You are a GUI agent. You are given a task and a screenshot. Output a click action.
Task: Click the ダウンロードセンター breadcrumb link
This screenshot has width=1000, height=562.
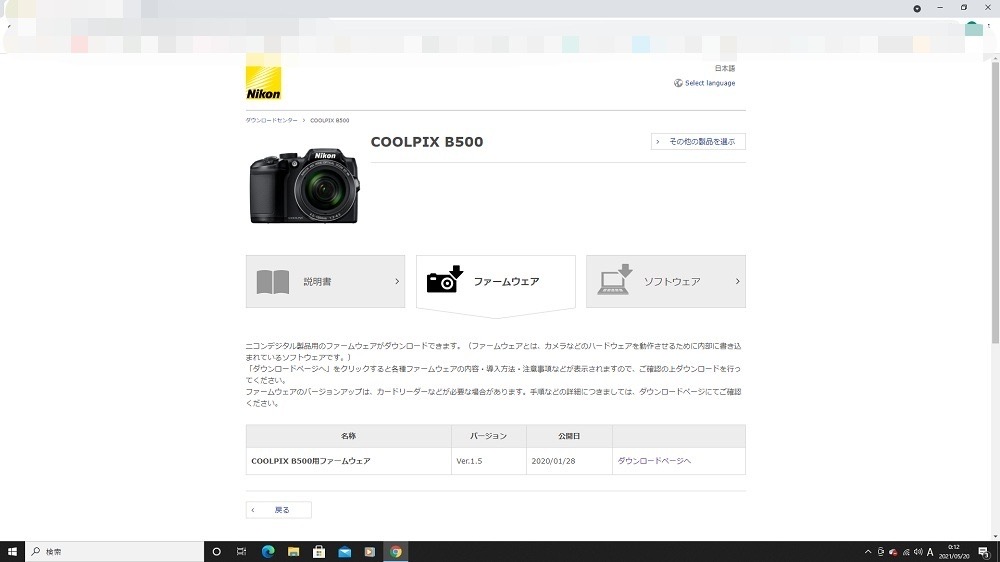pos(271,120)
